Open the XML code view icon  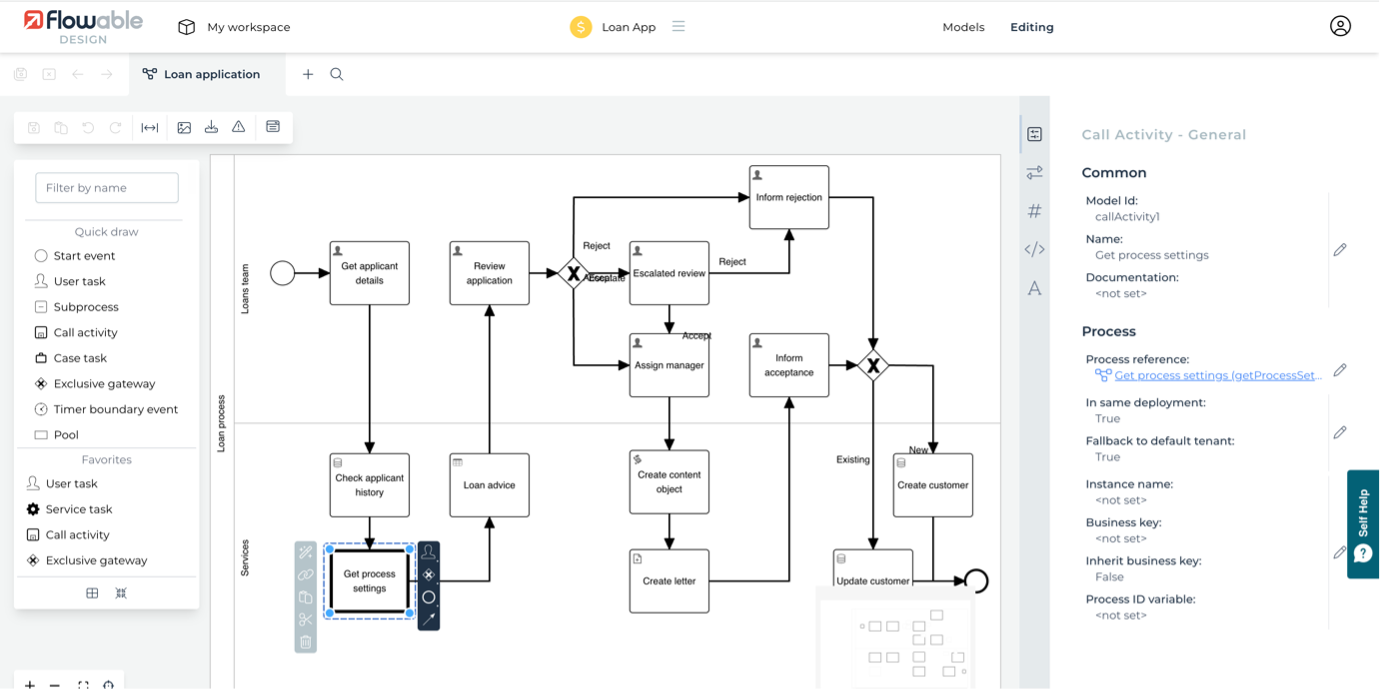[x=1035, y=250]
